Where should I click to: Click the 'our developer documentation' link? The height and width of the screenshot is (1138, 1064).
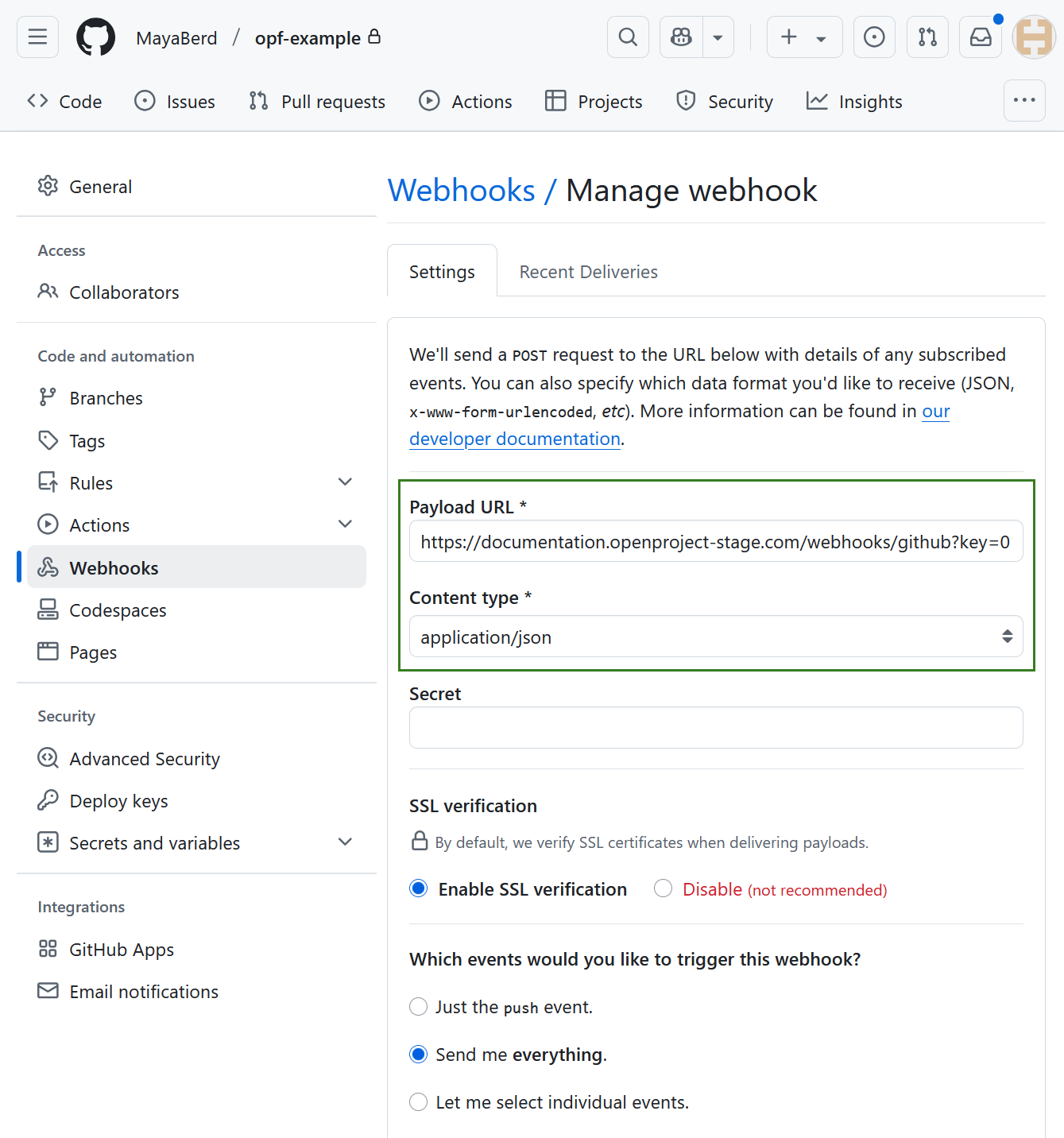515,438
